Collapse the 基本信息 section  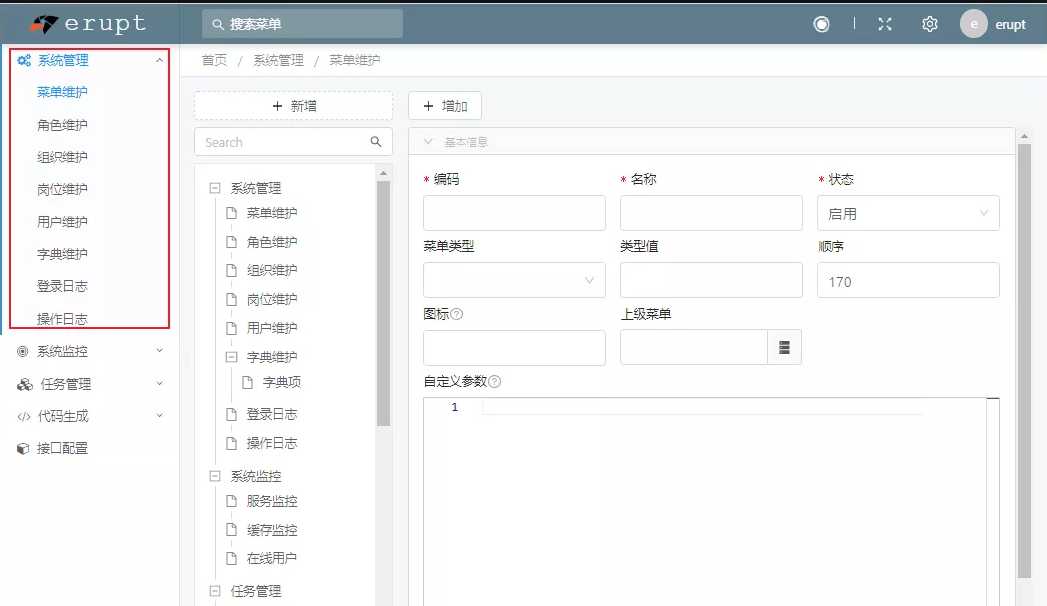click(x=429, y=141)
